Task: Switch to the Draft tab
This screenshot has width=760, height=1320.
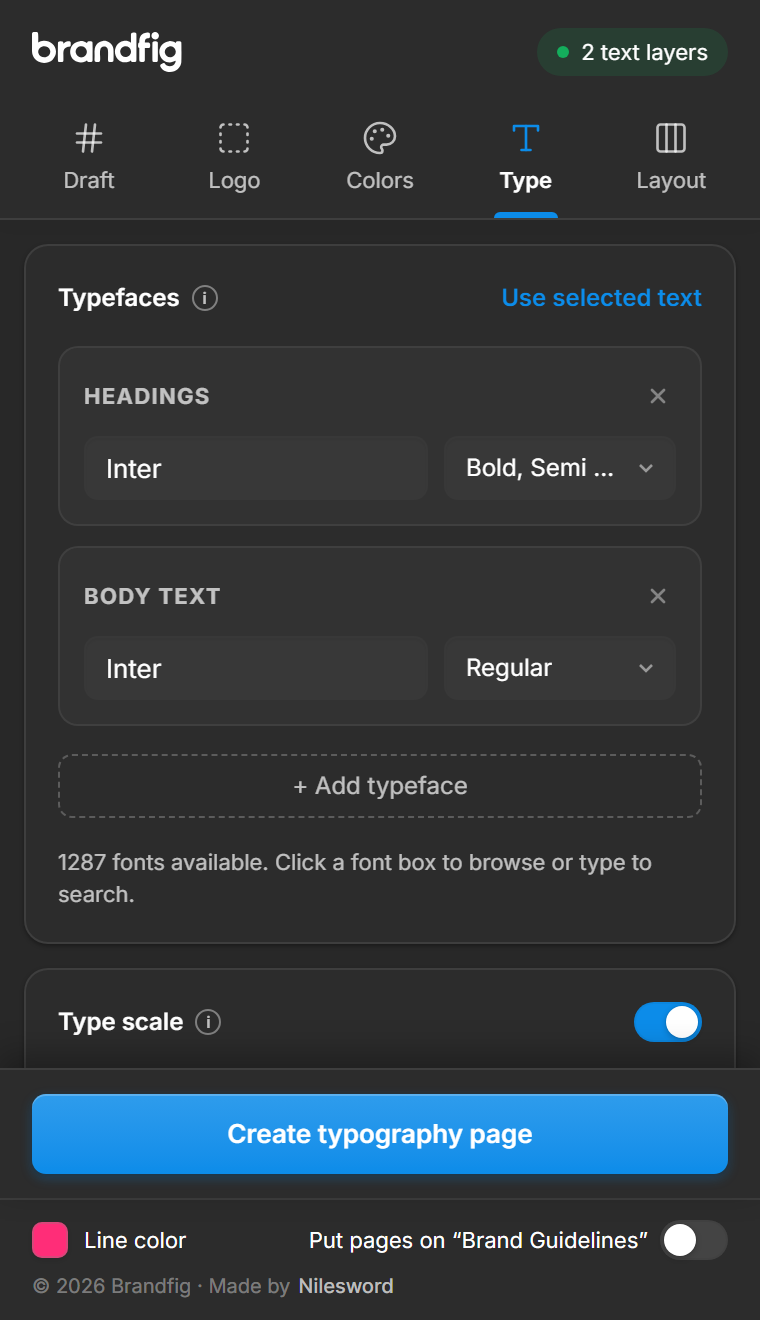Action: [x=89, y=158]
